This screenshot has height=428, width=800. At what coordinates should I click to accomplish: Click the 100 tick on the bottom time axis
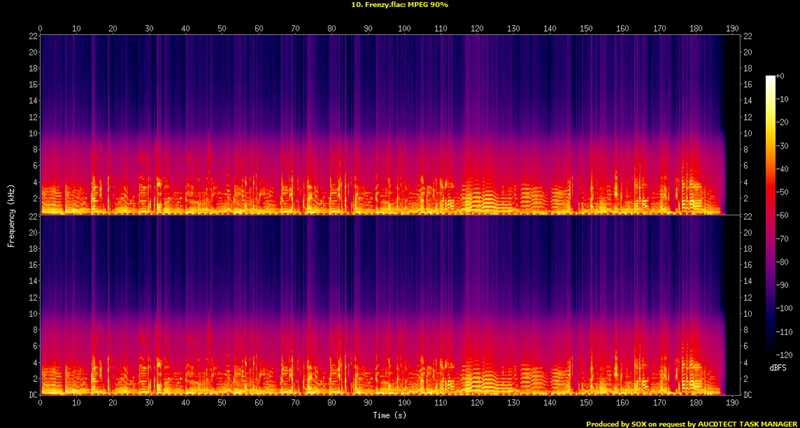pos(404,402)
